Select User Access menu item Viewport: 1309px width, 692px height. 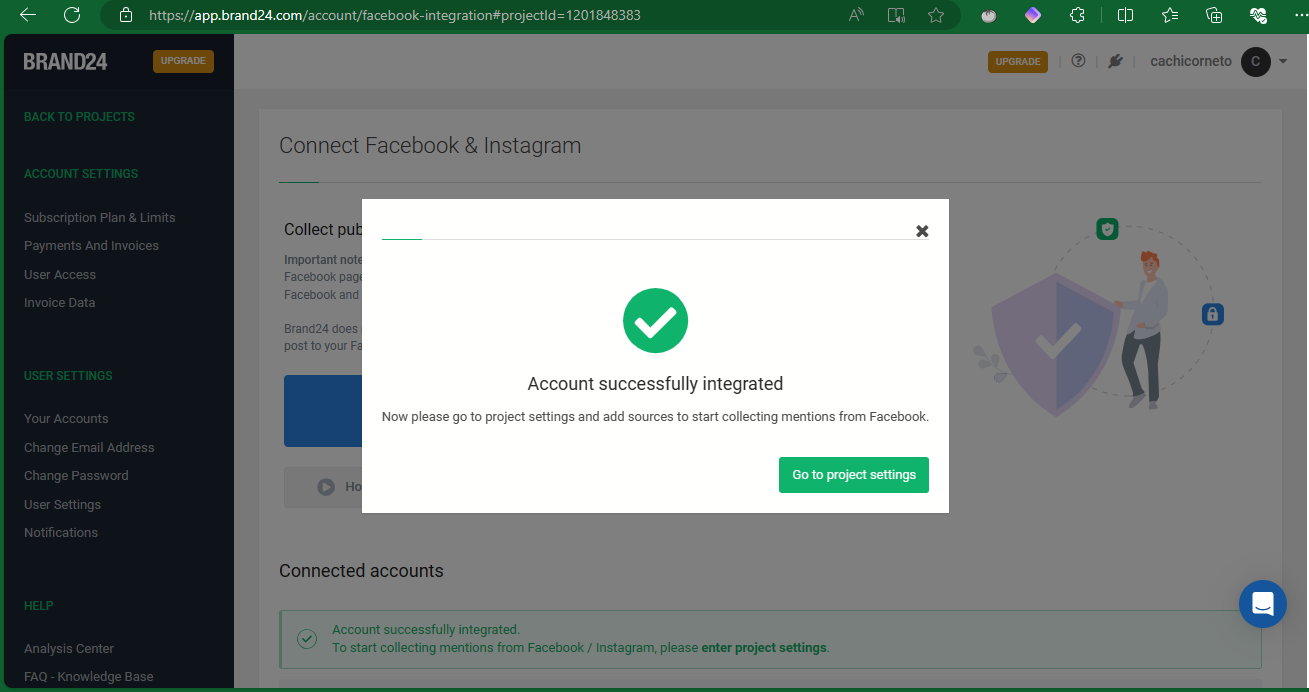click(x=60, y=275)
